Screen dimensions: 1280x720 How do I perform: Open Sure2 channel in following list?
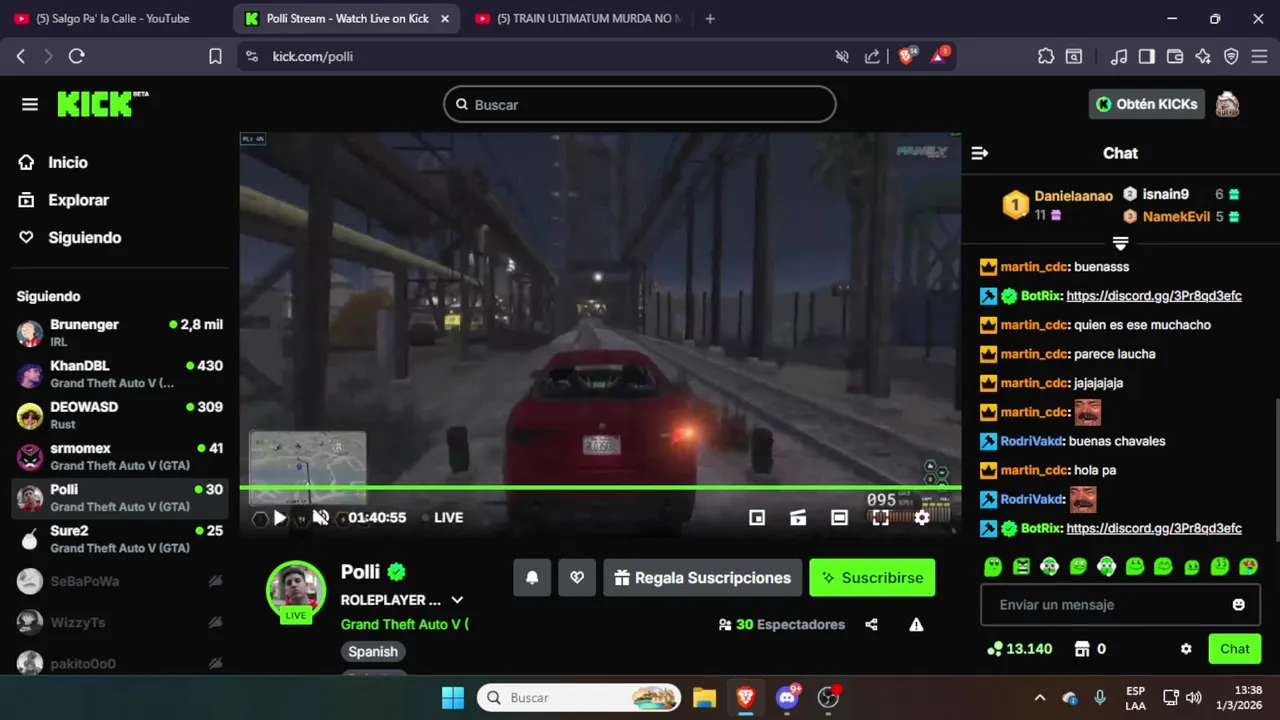(120, 538)
